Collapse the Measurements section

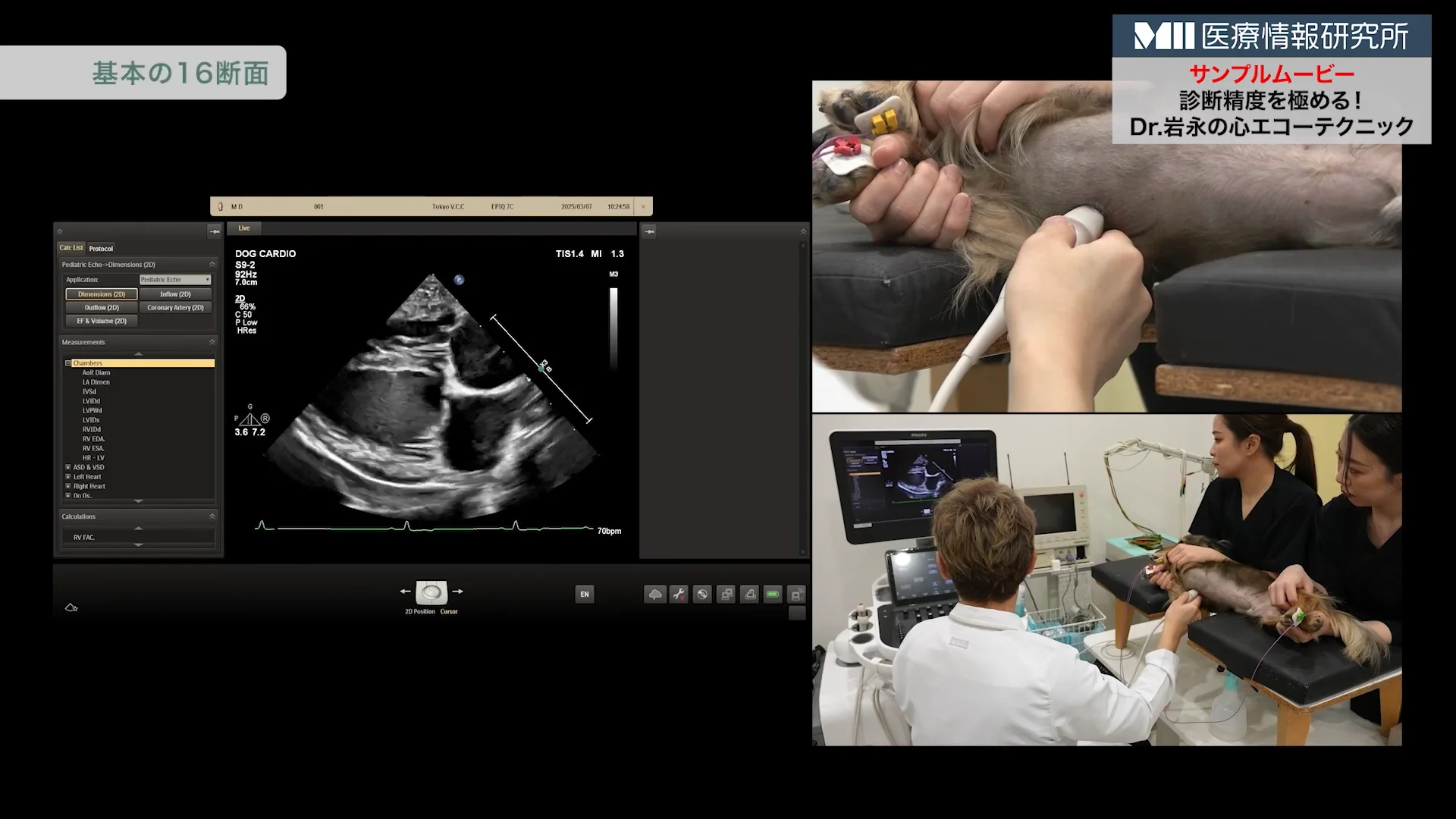212,342
